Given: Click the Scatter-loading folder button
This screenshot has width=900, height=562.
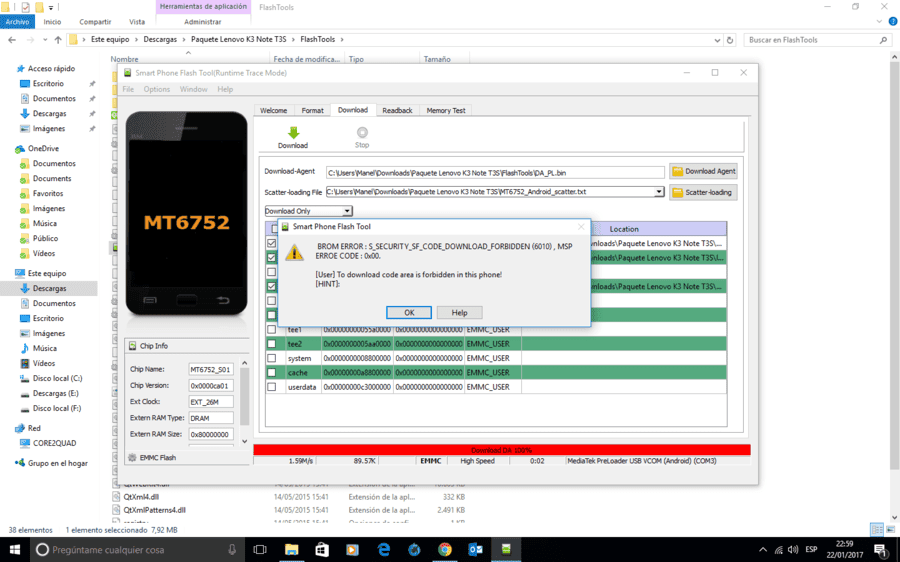Looking at the screenshot, I should click(703, 192).
